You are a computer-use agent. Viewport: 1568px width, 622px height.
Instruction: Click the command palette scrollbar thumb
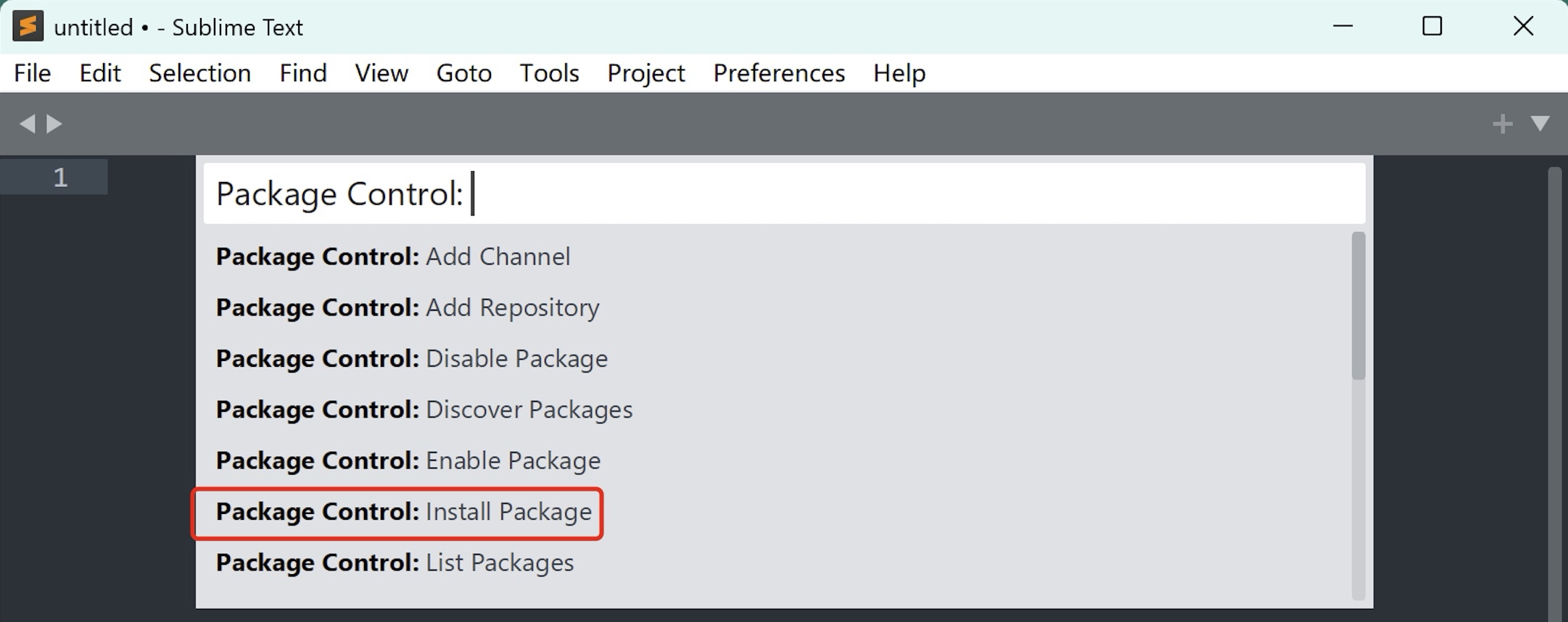[x=1358, y=305]
